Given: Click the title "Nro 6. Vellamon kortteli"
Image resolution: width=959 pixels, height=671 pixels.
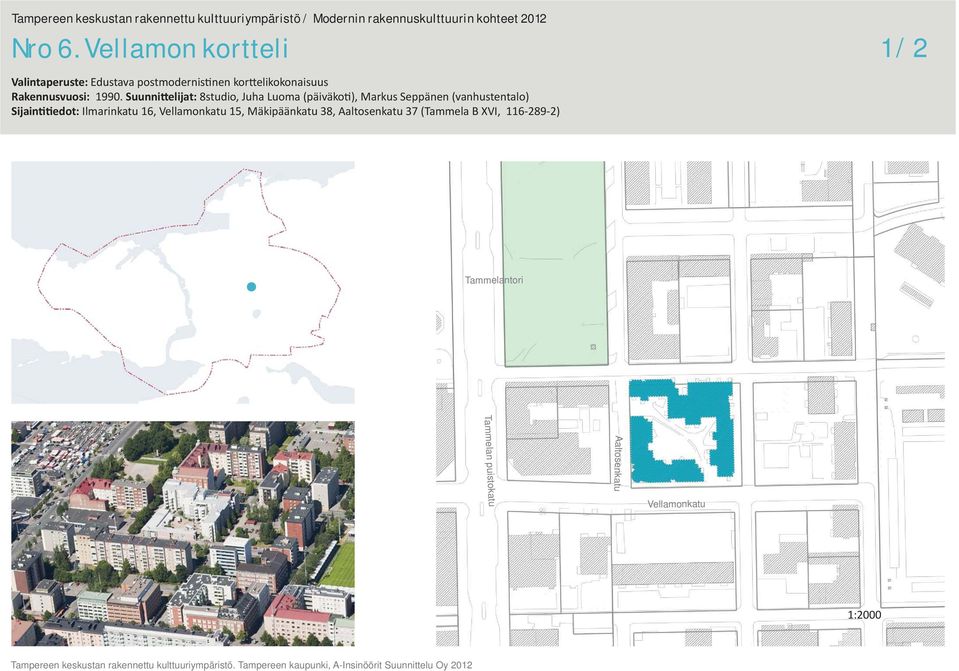Looking at the screenshot, I should click(150, 49).
